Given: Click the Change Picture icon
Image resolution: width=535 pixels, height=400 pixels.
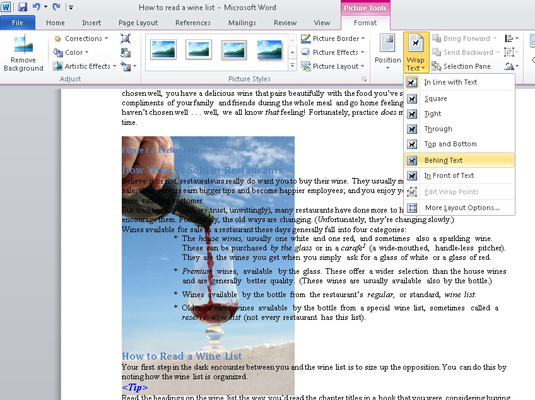Looking at the screenshot, I should (x=126, y=52).
